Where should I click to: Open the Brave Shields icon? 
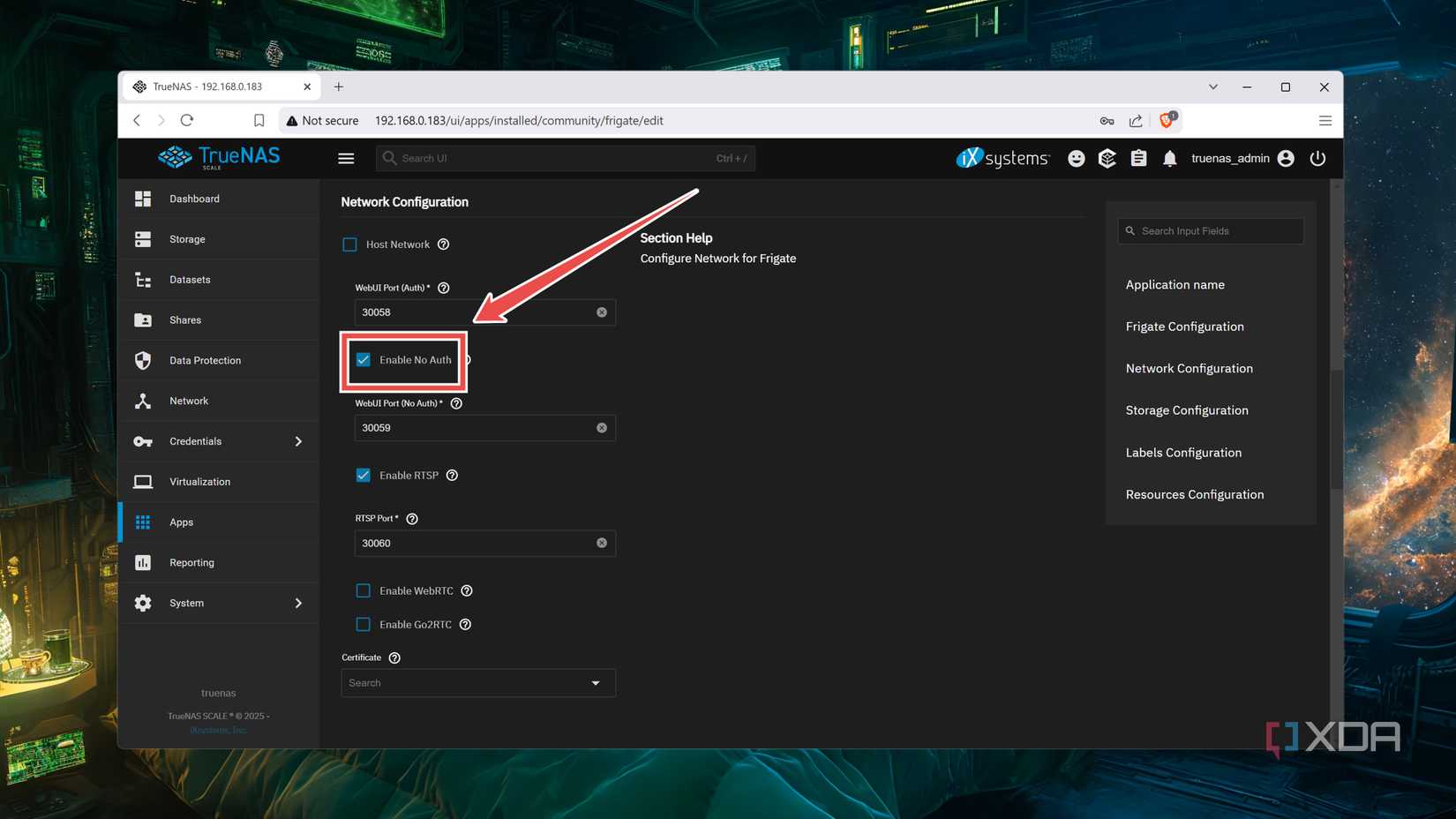pos(1167,119)
